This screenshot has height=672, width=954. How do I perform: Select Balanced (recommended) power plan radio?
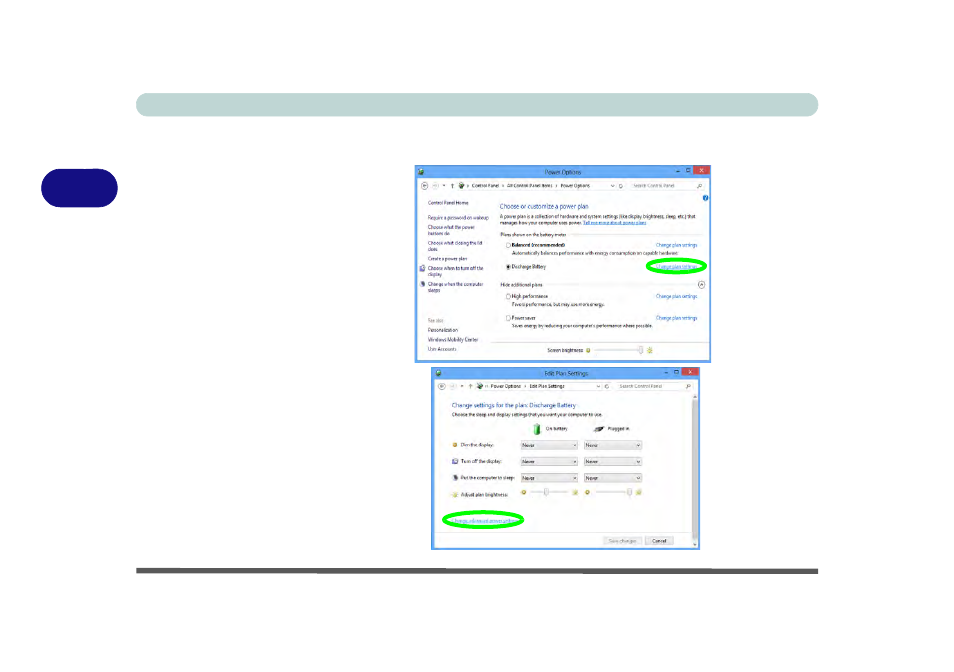tap(508, 246)
